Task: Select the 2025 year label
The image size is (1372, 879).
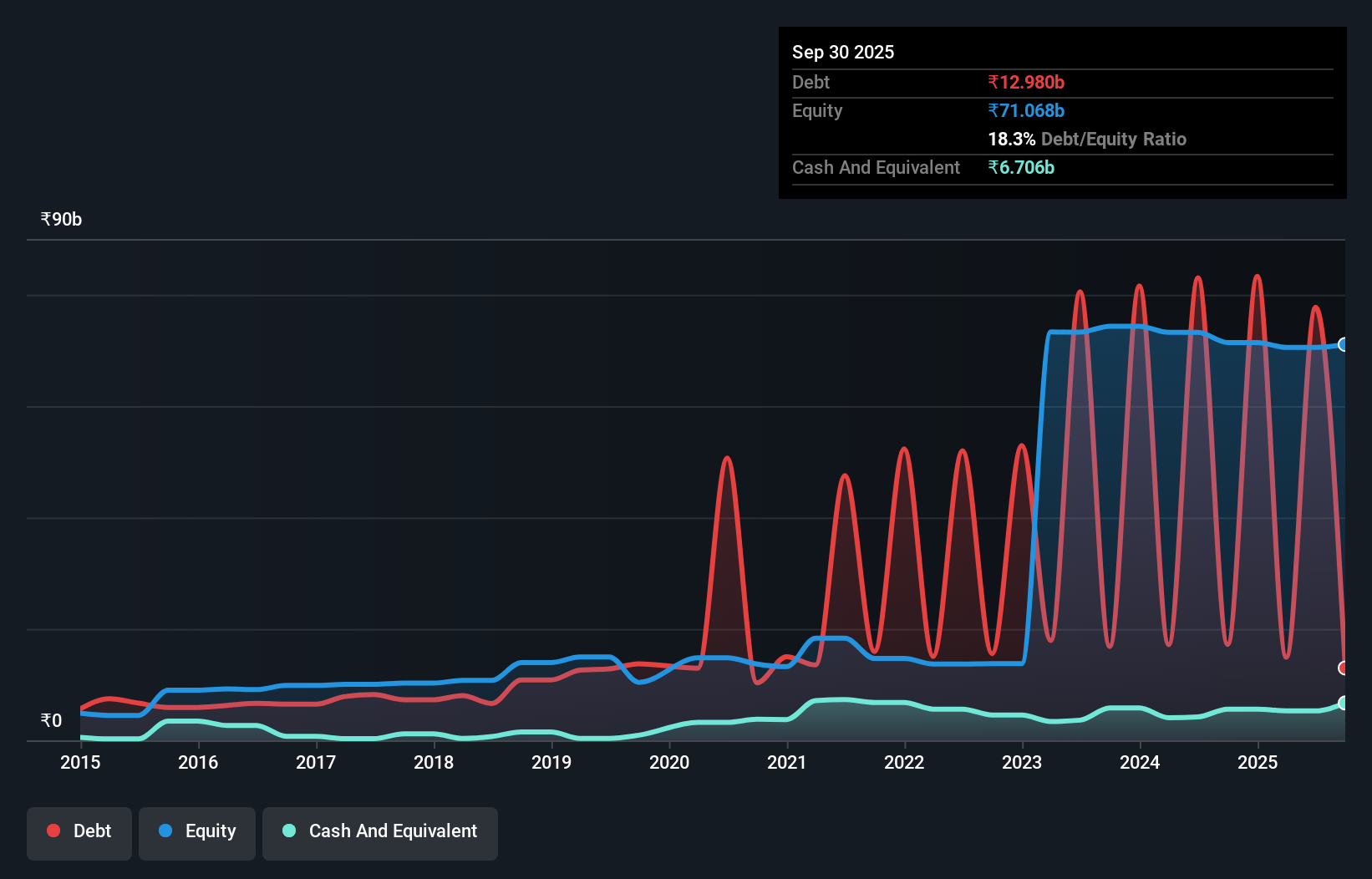Action: 1258,763
